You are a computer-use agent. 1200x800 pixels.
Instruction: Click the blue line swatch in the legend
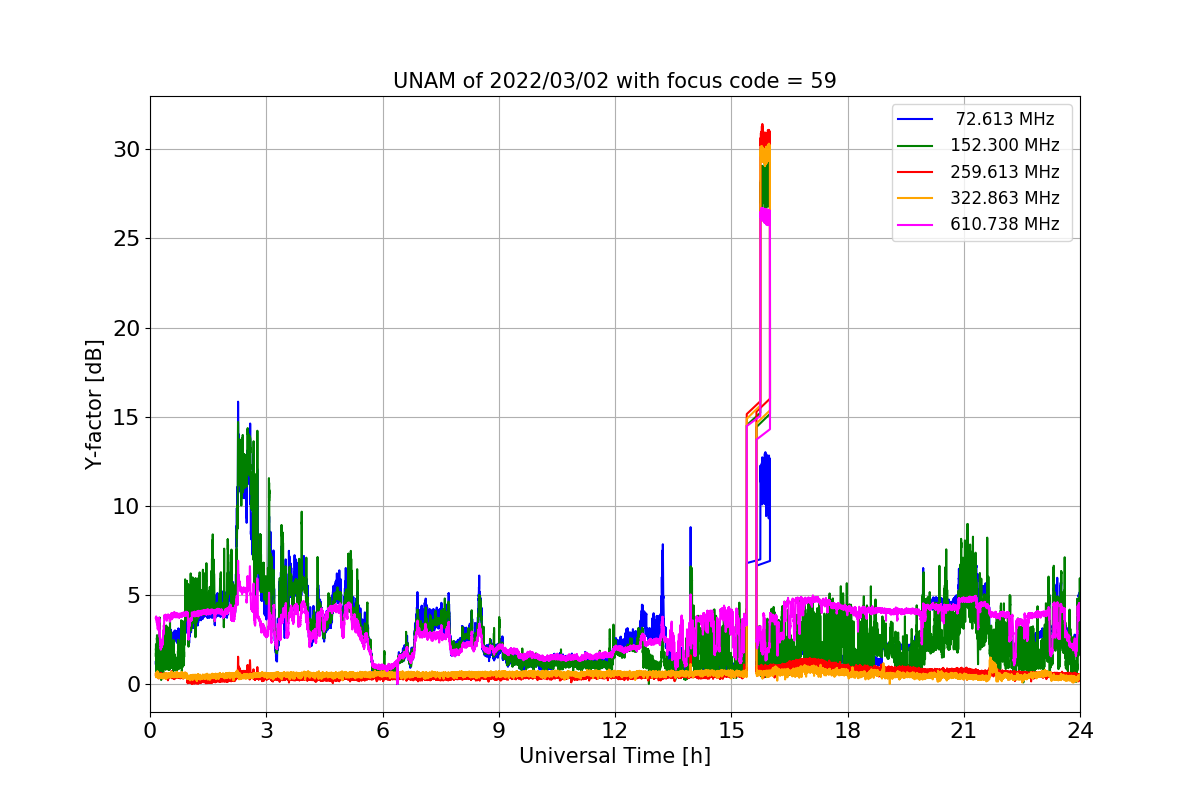point(915,119)
